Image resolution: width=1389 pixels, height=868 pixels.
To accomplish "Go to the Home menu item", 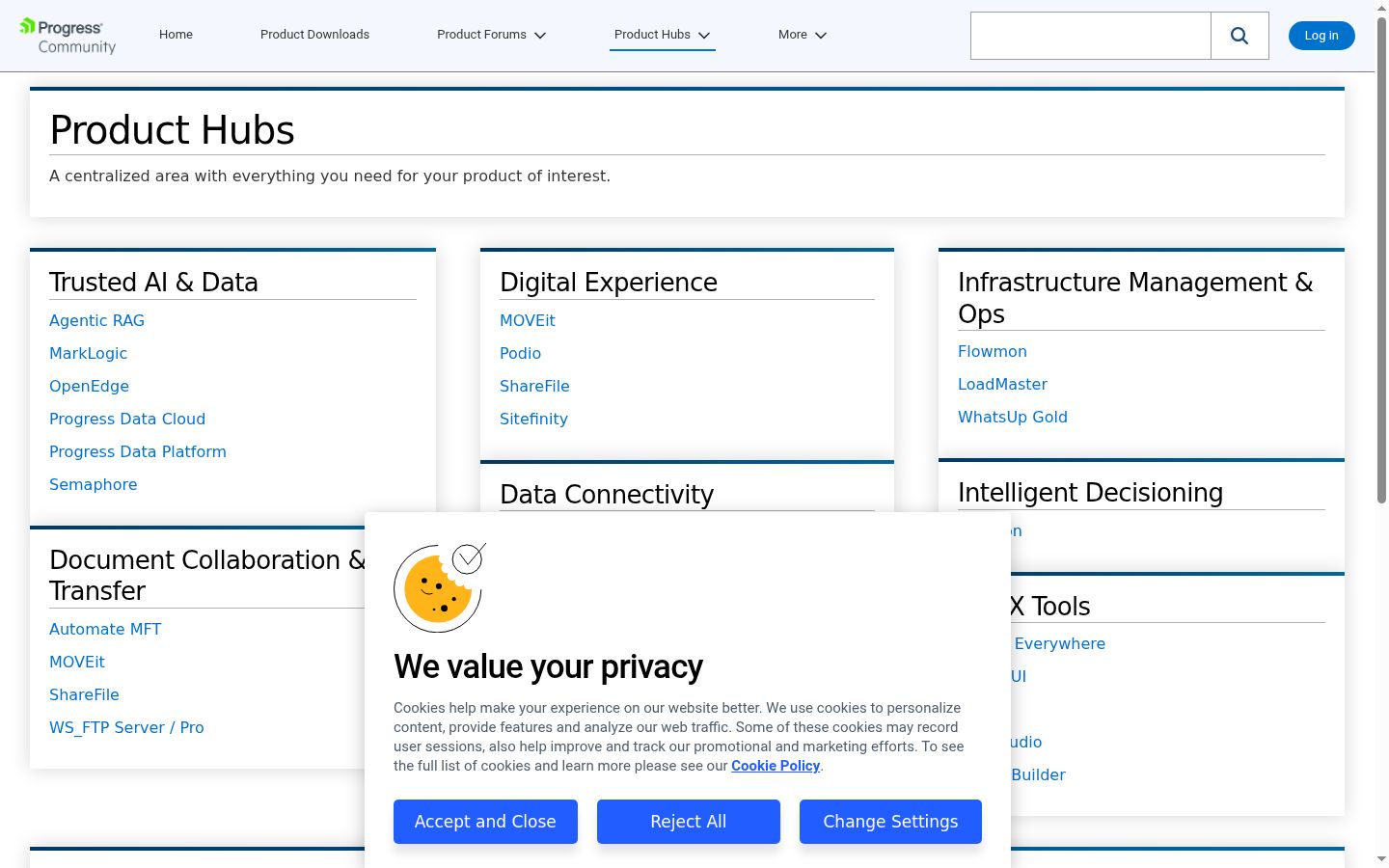I will [x=176, y=35].
